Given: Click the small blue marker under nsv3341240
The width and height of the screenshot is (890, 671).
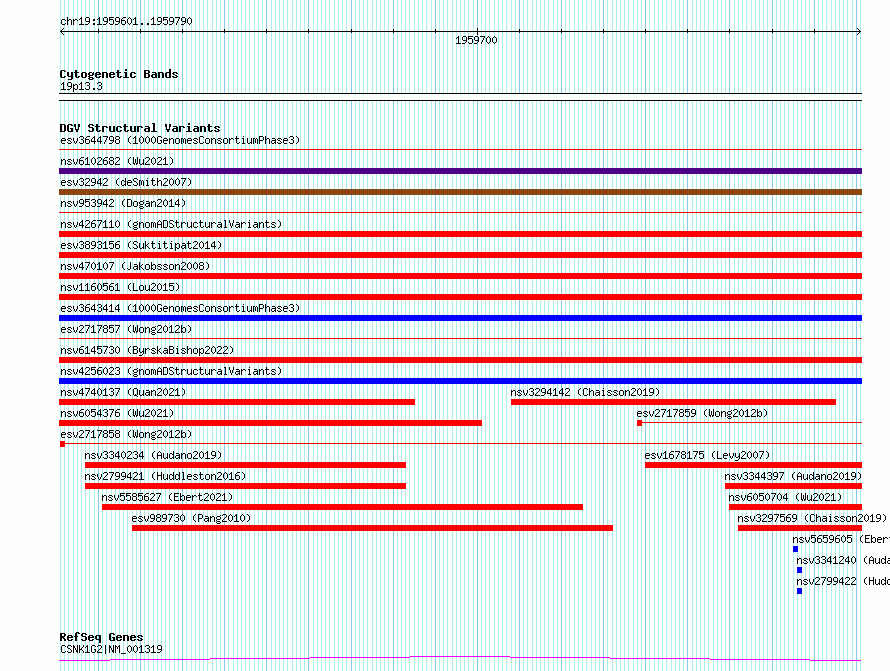Looking at the screenshot, I should [799, 570].
